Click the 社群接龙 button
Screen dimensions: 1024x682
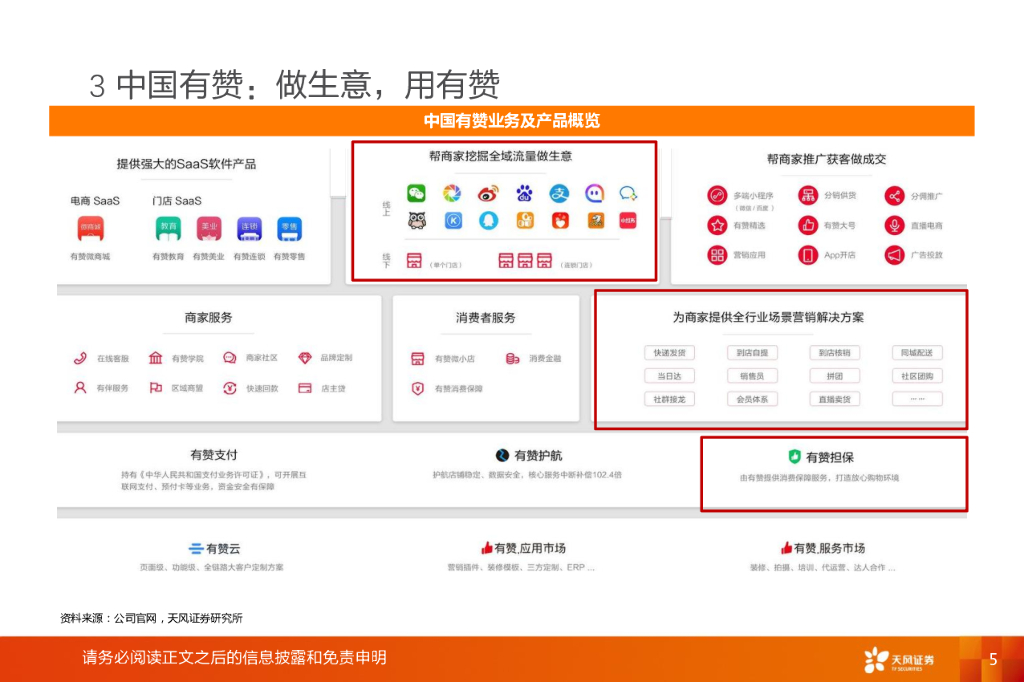pyautogui.click(x=669, y=399)
